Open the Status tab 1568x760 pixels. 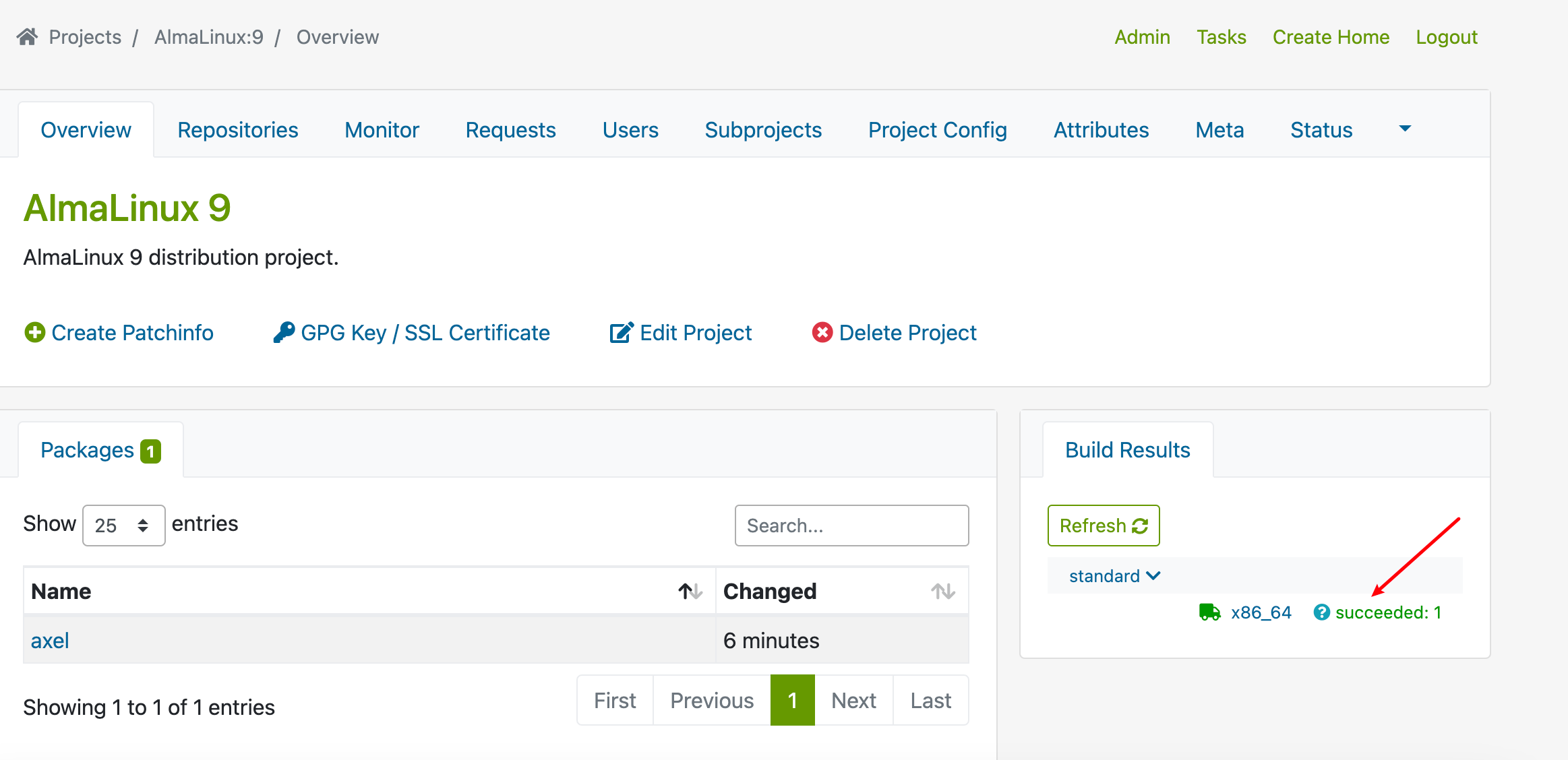click(1321, 130)
